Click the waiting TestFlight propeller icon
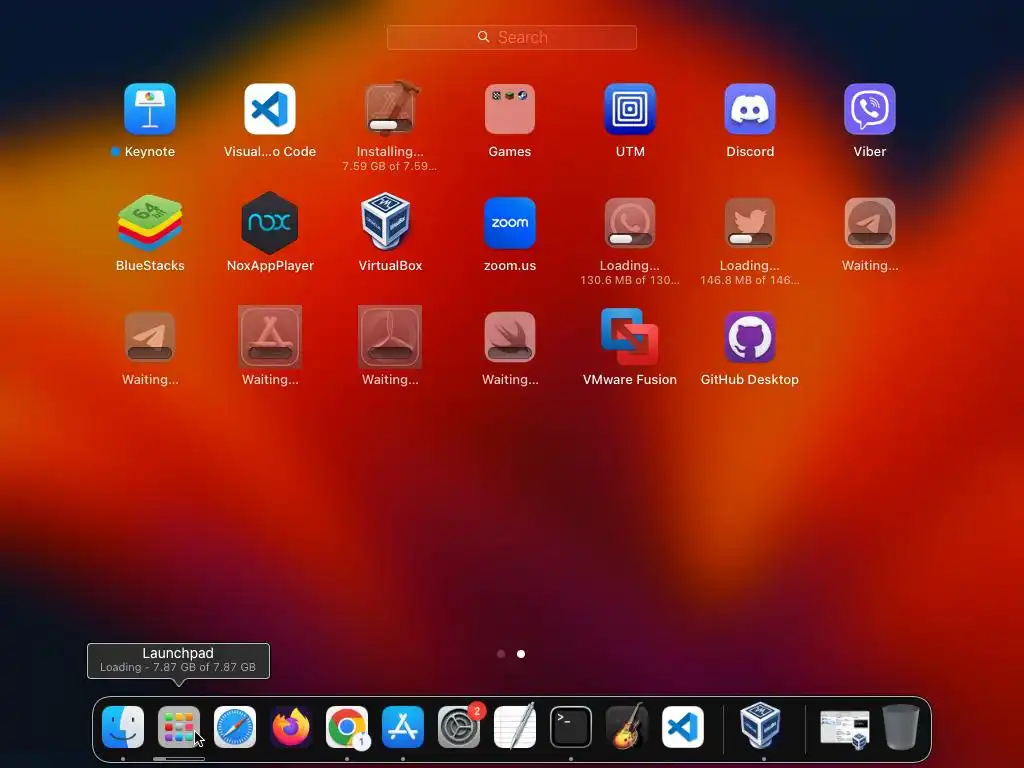1024x768 pixels. [x=390, y=337]
